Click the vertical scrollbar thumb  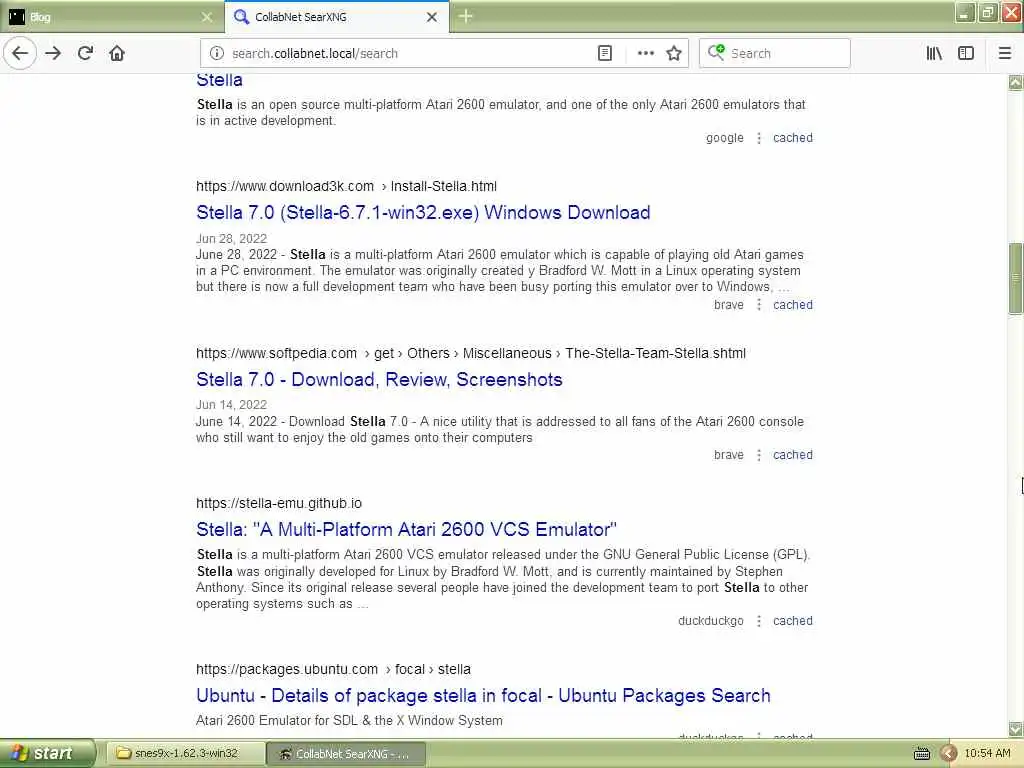point(1016,278)
